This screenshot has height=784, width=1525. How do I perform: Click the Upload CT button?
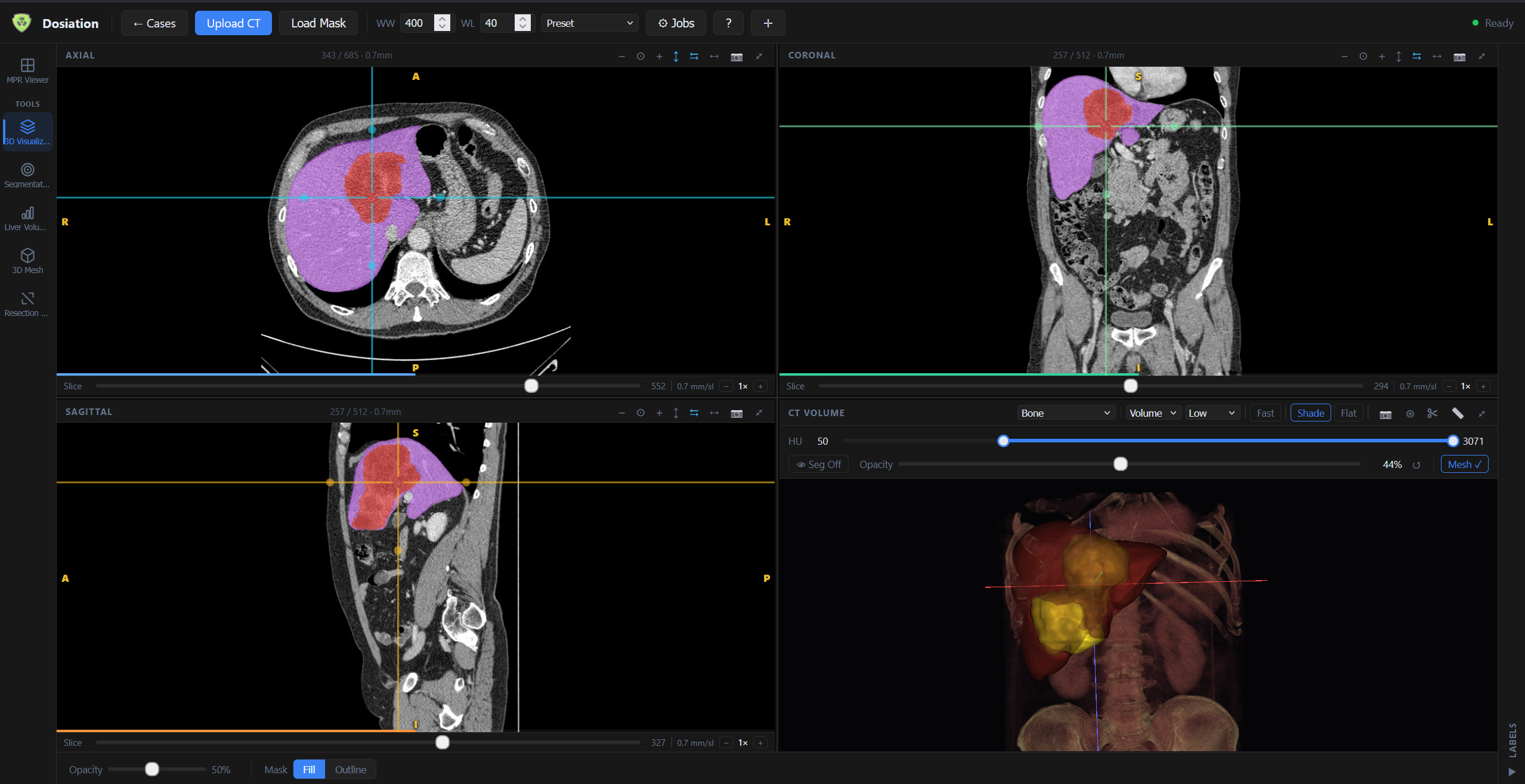pos(233,23)
